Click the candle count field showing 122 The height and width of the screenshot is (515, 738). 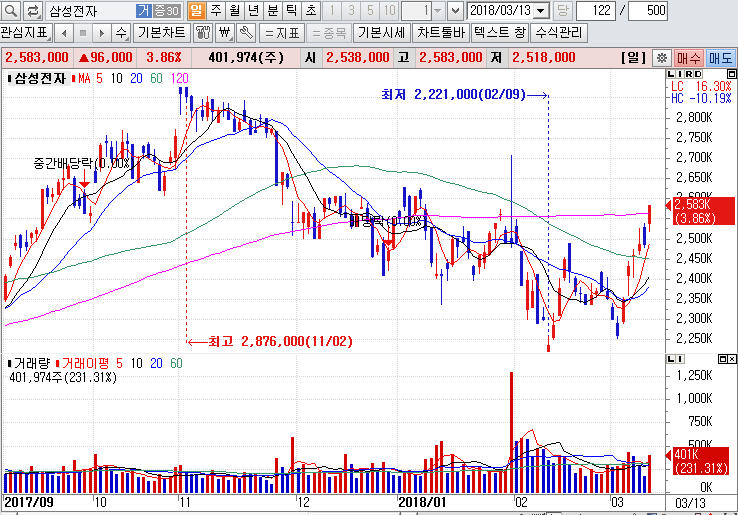[596, 11]
